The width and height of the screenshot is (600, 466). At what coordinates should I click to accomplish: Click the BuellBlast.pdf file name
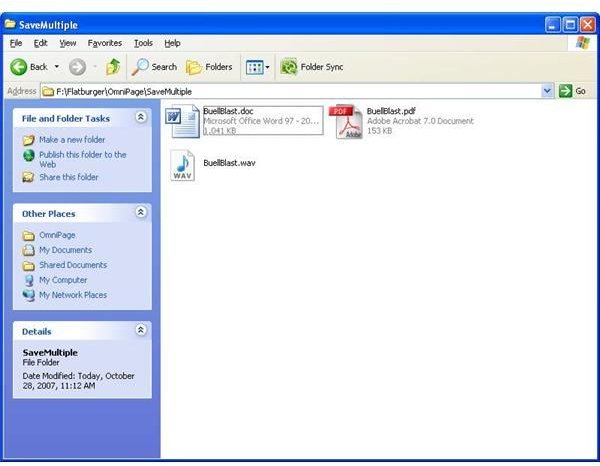[391, 111]
